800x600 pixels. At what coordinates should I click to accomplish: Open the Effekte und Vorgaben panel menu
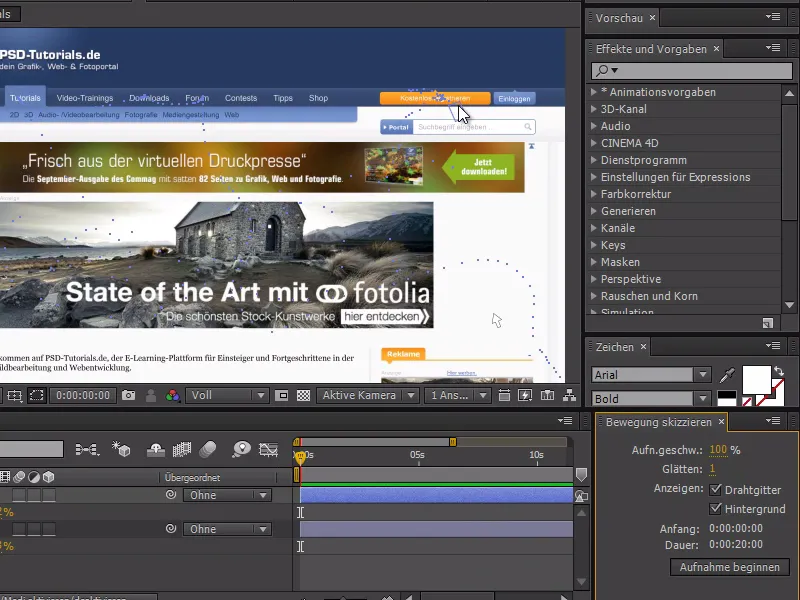(x=773, y=48)
